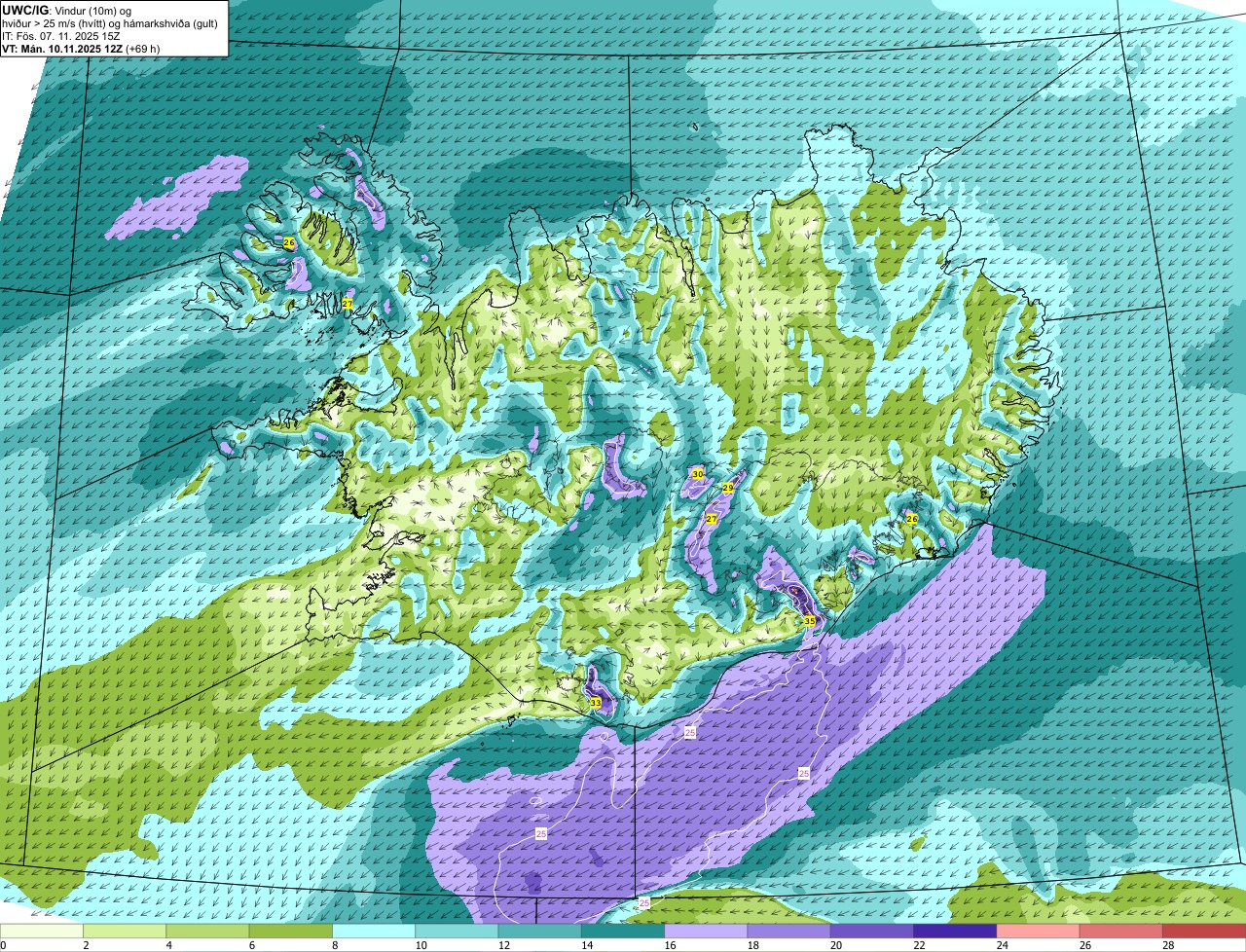1246x952 pixels.
Task: Pick the 2–4 m/s legend swatch
Action: click(125, 931)
